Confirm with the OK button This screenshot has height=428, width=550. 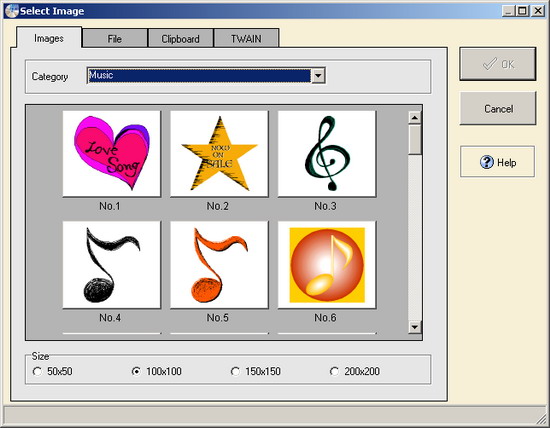(x=498, y=64)
